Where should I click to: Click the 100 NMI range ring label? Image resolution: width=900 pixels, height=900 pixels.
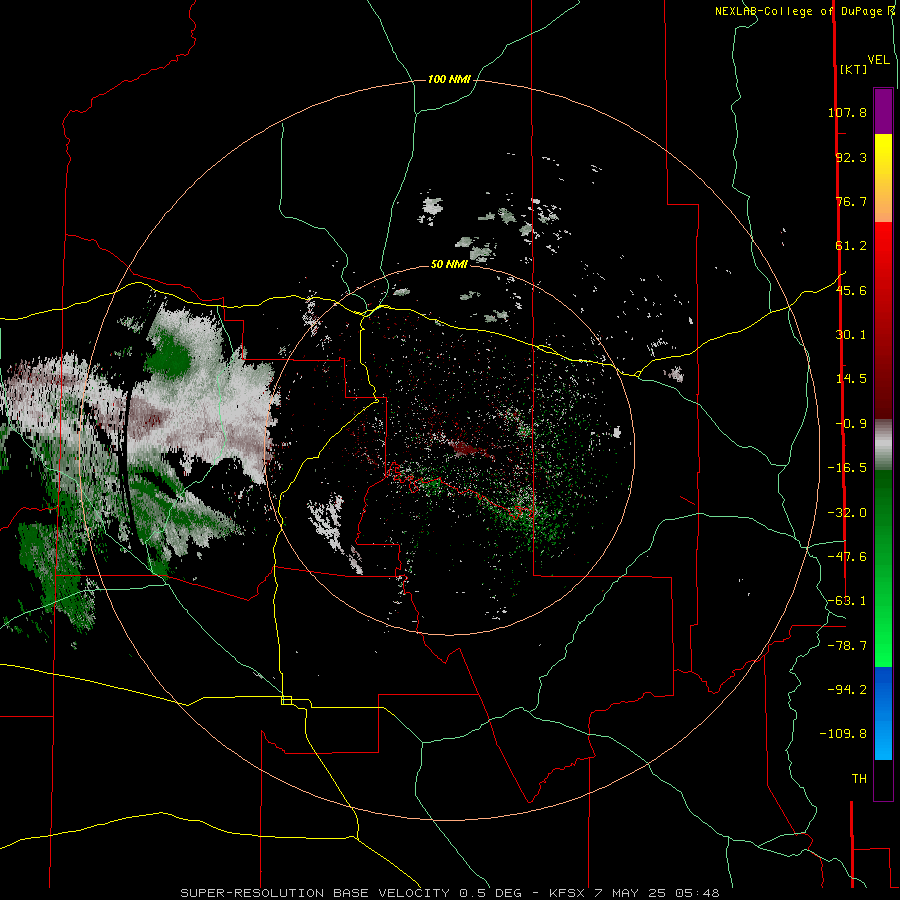449,79
